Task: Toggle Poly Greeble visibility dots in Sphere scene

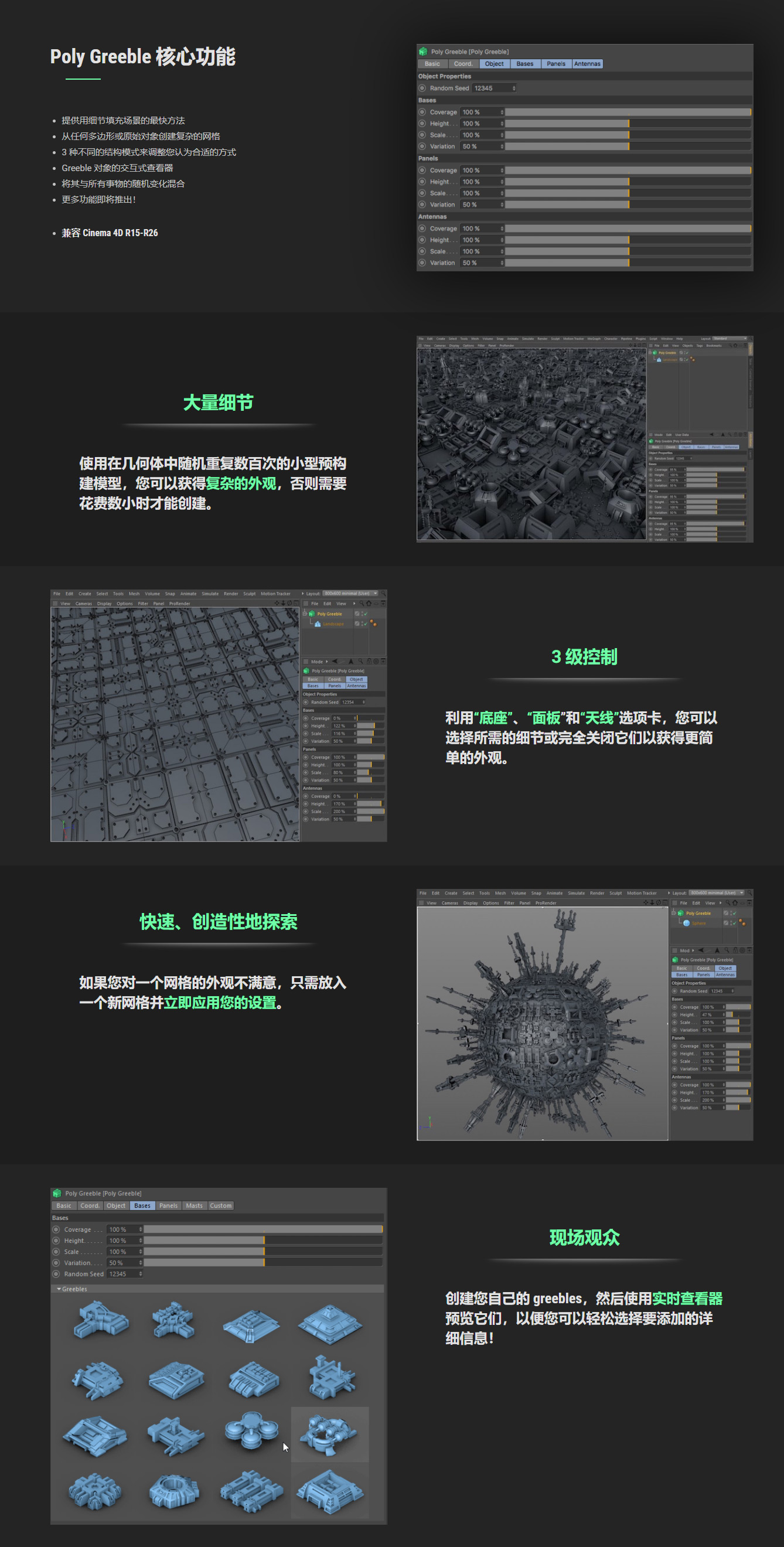Action: 731,914
